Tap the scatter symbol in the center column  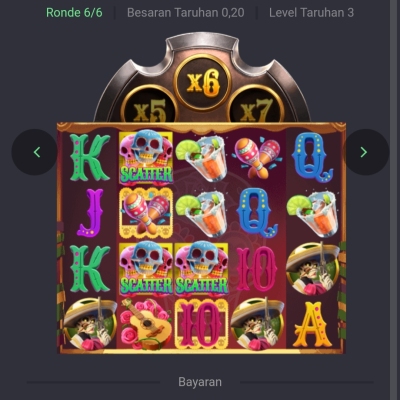click(x=201, y=268)
